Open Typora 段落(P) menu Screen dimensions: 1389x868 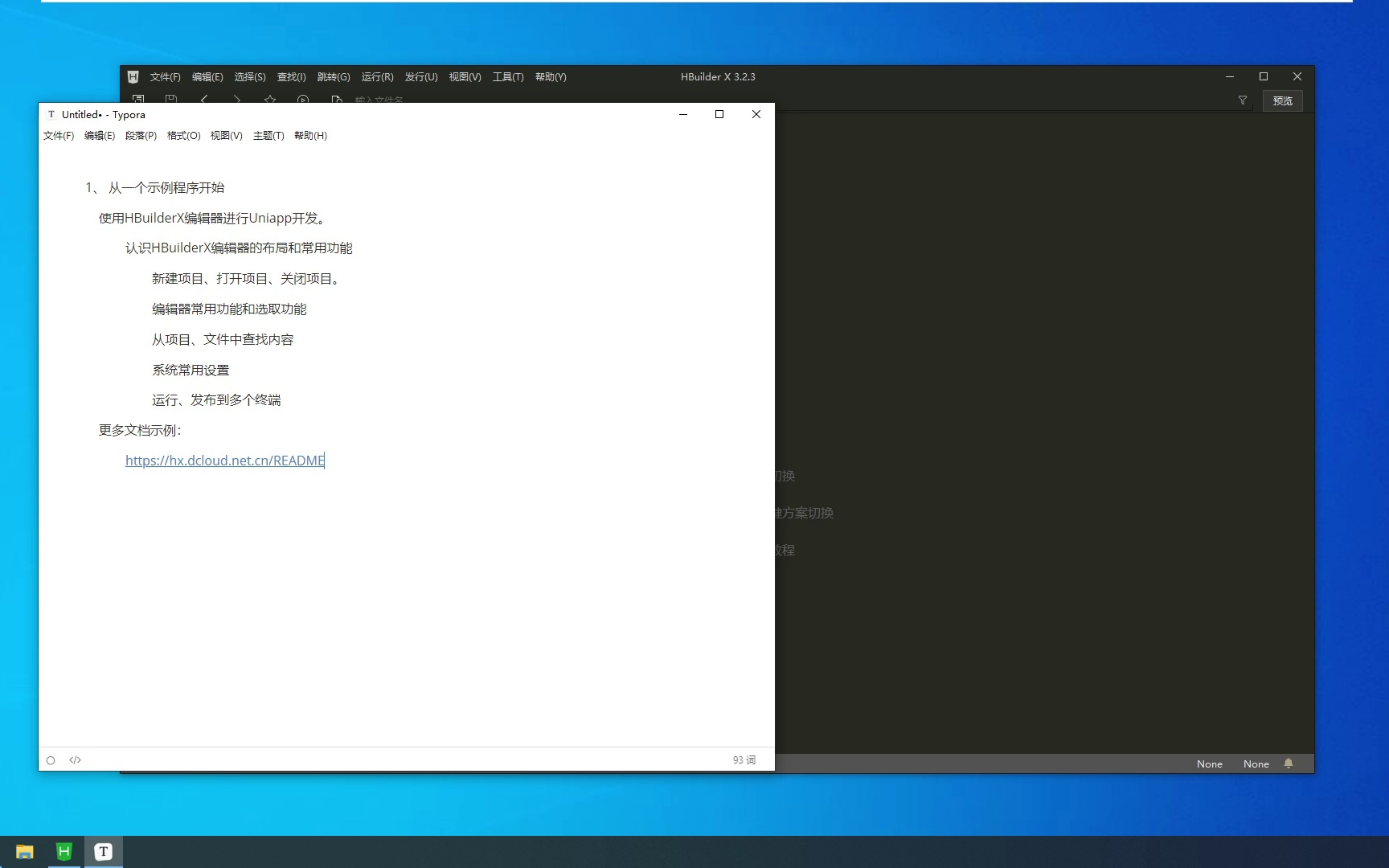click(x=141, y=136)
